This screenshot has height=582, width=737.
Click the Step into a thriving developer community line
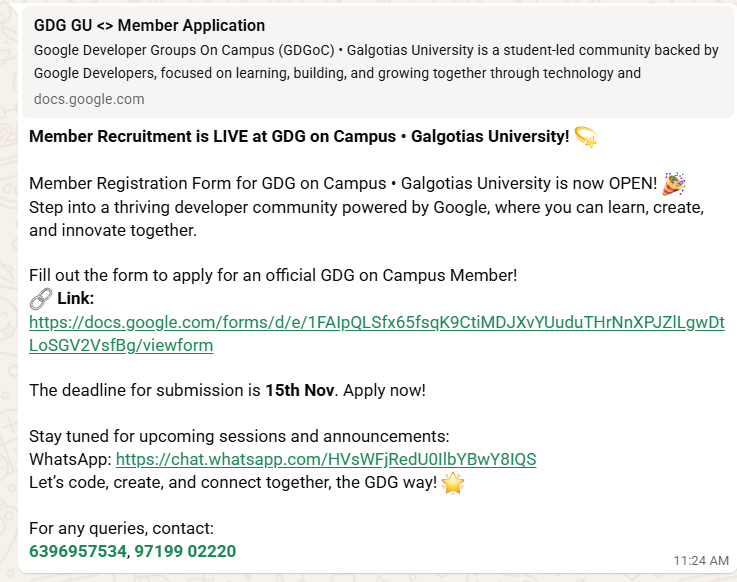tap(366, 207)
